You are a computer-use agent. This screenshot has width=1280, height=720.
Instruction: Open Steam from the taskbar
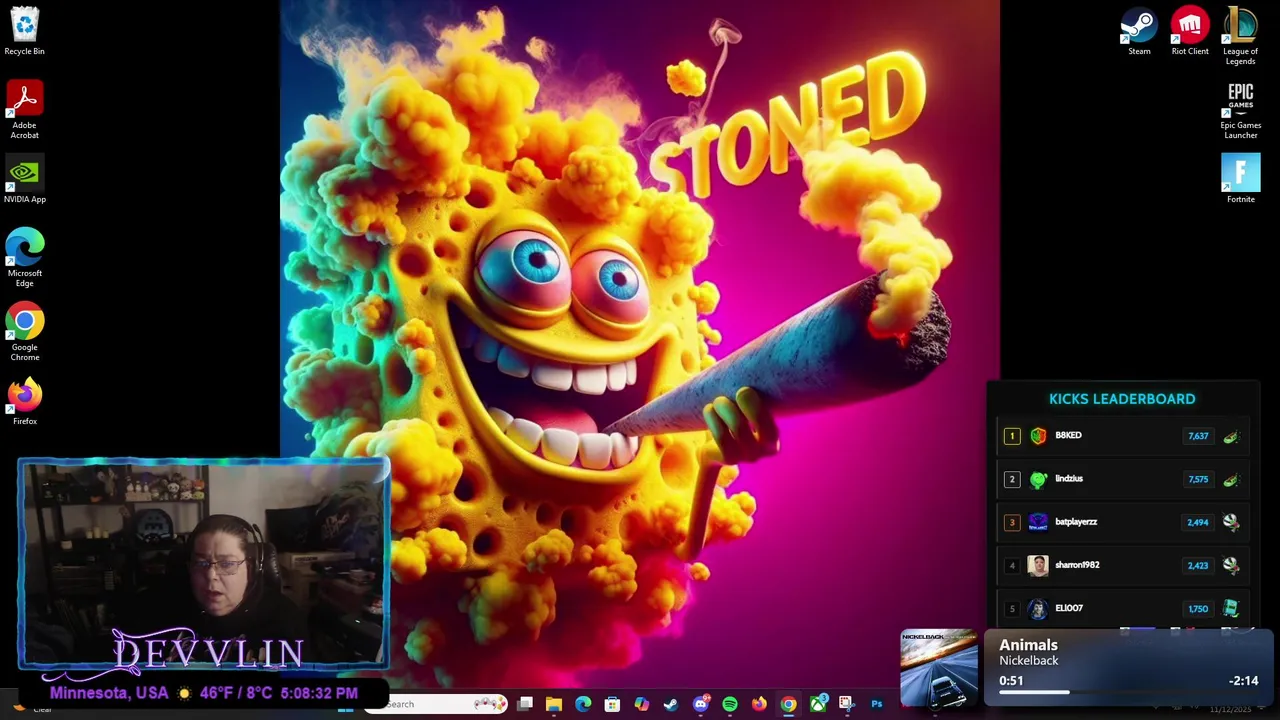pyautogui.click(x=671, y=704)
